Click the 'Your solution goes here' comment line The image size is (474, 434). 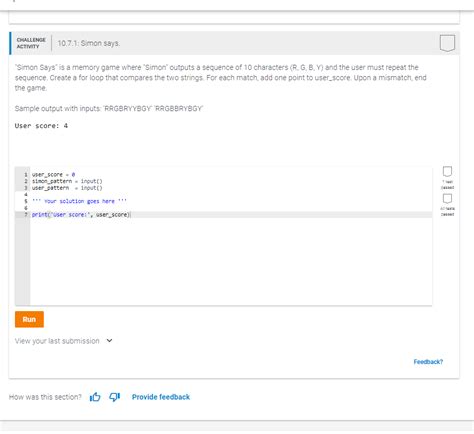tap(79, 201)
